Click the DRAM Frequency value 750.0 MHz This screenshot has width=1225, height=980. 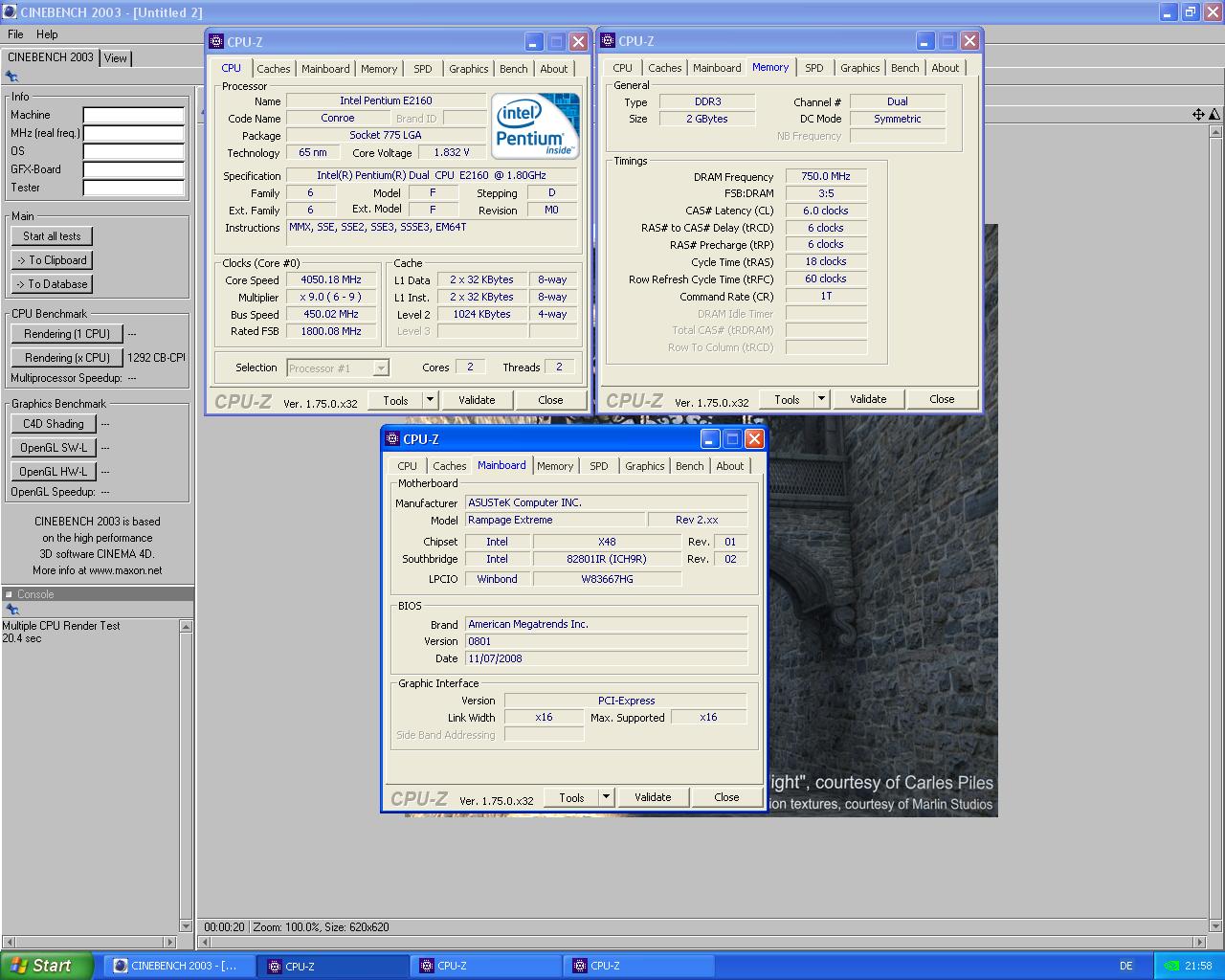(826, 177)
